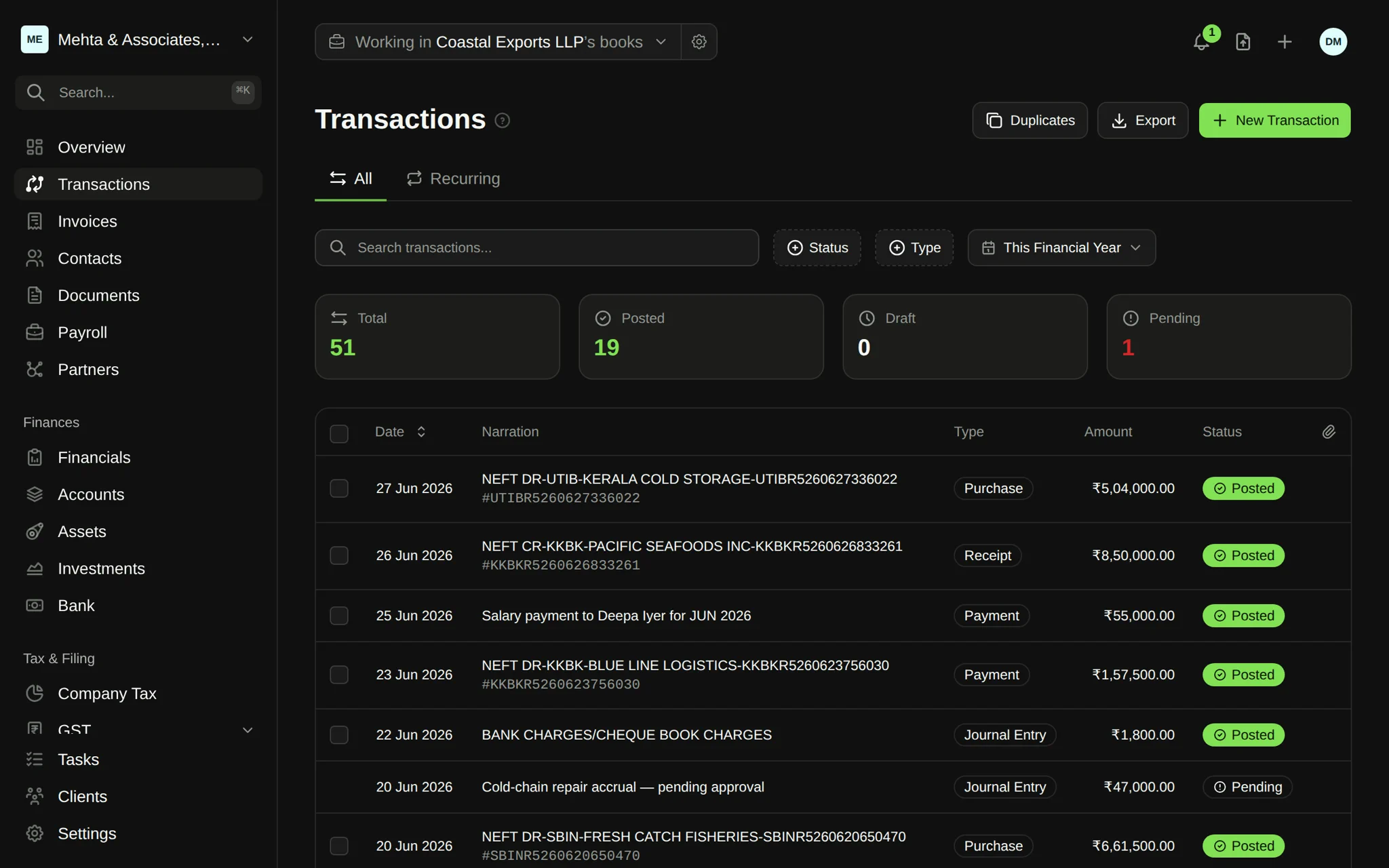1389x868 pixels.
Task: Click the Bank sidebar icon
Action: [35, 606]
